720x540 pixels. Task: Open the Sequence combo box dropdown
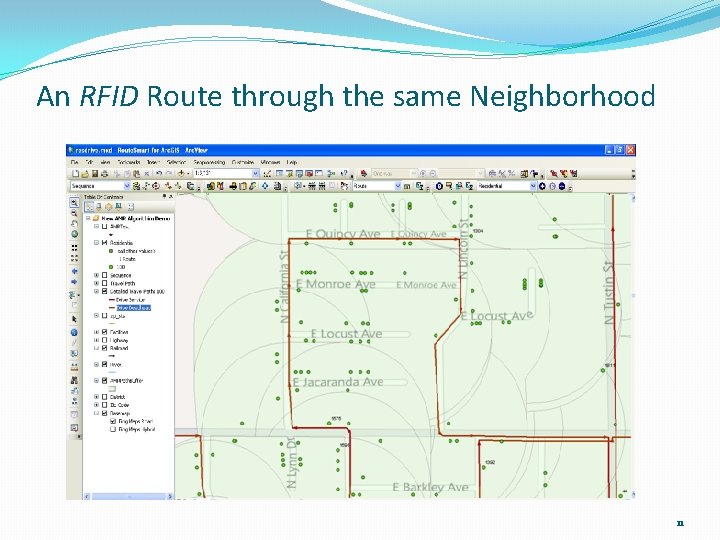pyautogui.click(x=127, y=186)
